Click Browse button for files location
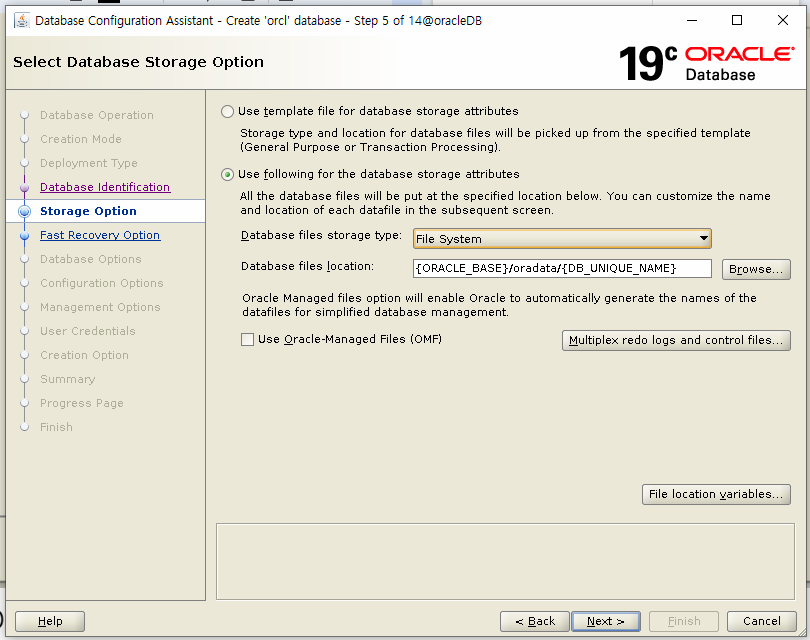Screen dimensions: 810x640 point(756,269)
